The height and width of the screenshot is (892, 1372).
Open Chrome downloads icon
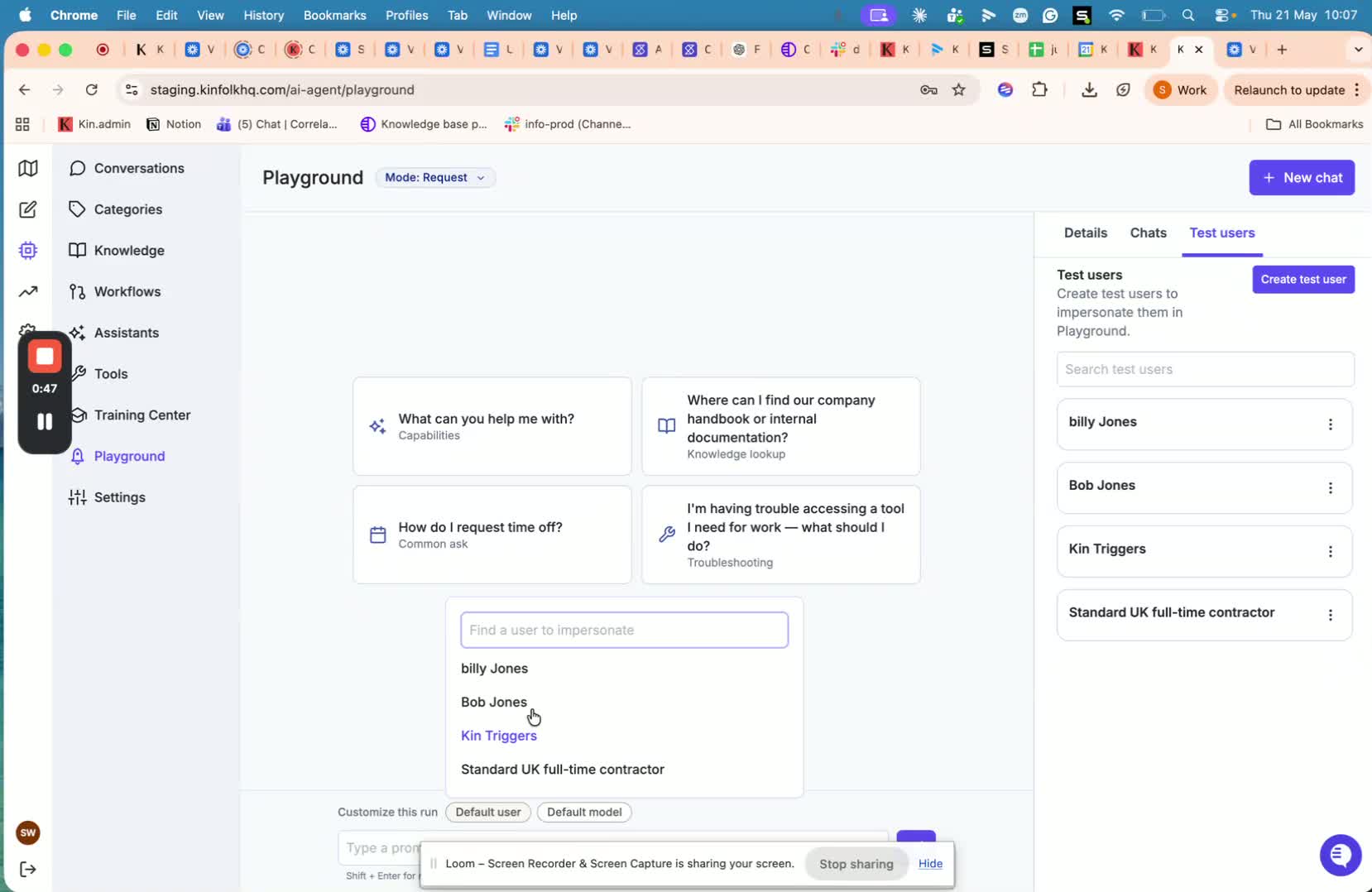1089,89
